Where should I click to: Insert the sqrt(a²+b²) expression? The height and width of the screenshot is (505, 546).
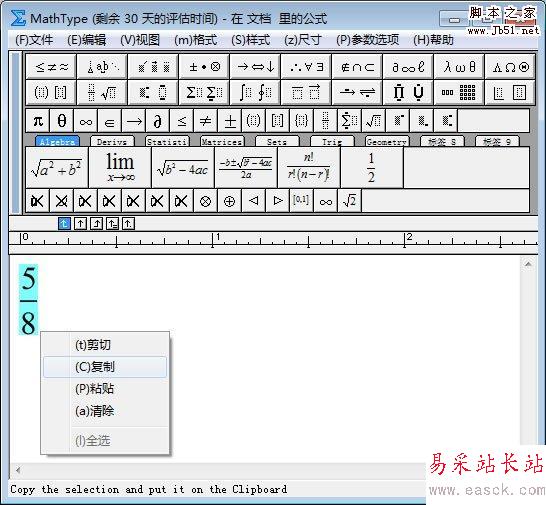(x=57, y=168)
